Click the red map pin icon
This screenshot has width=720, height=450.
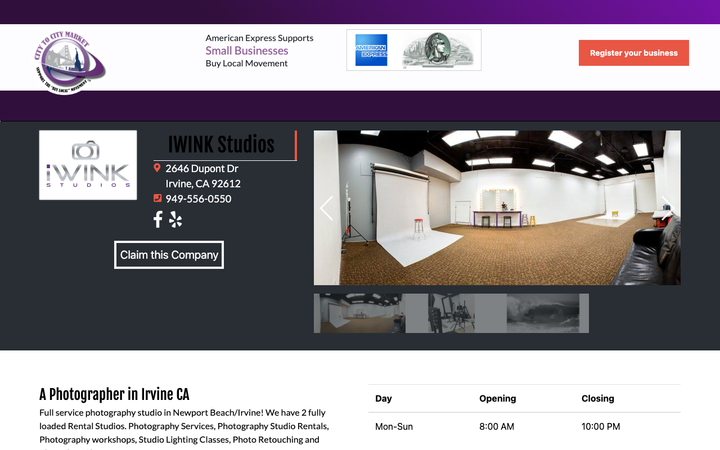pos(157,168)
